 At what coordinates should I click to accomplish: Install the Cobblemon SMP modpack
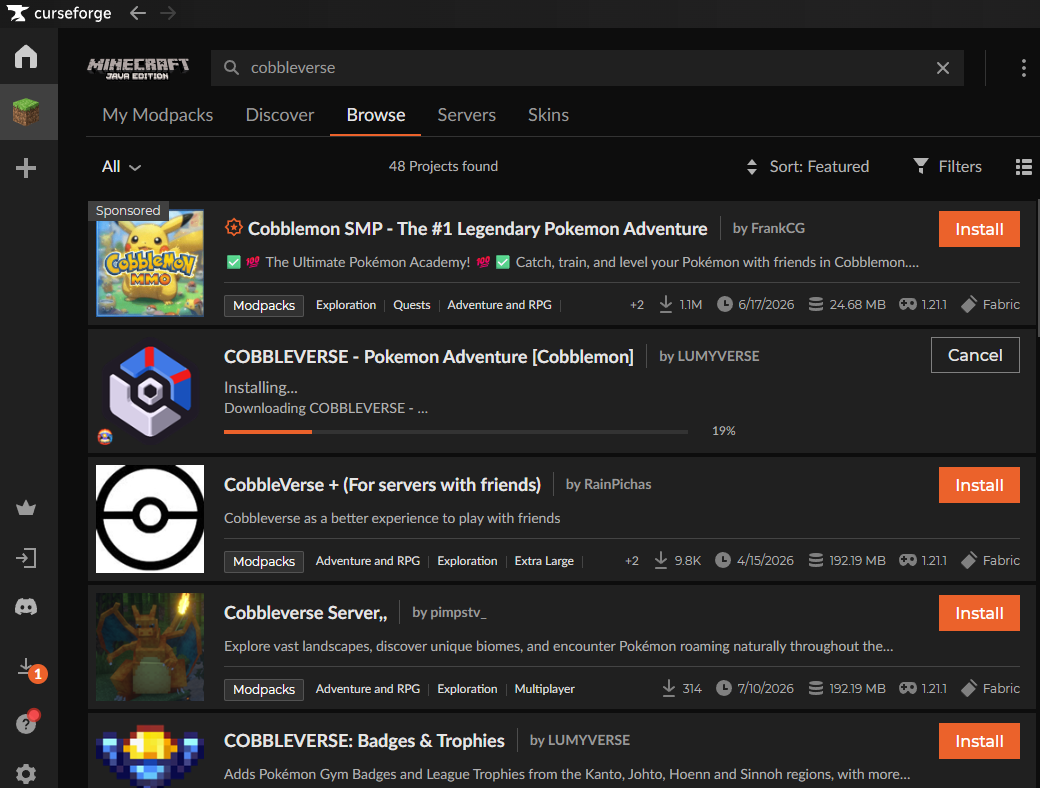979,229
